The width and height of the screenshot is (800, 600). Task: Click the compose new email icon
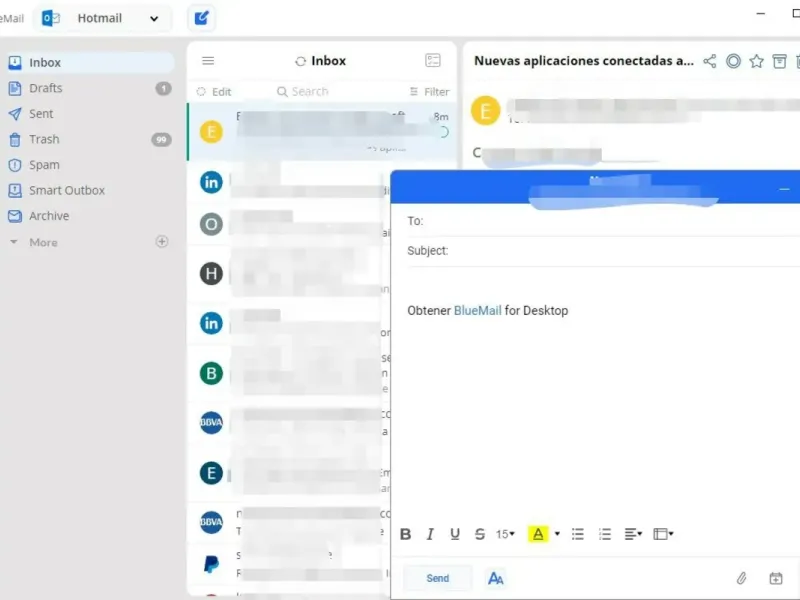(202, 18)
